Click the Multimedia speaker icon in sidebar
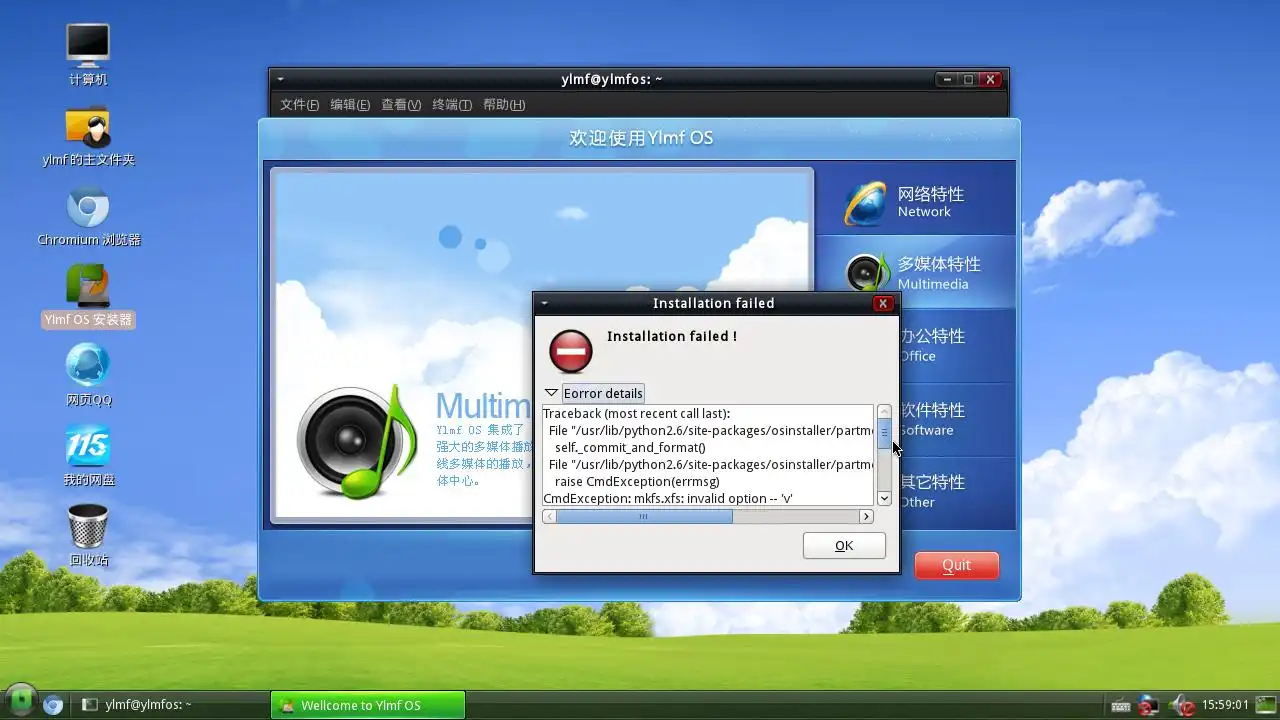Image resolution: width=1280 pixels, height=720 pixels. 866,273
